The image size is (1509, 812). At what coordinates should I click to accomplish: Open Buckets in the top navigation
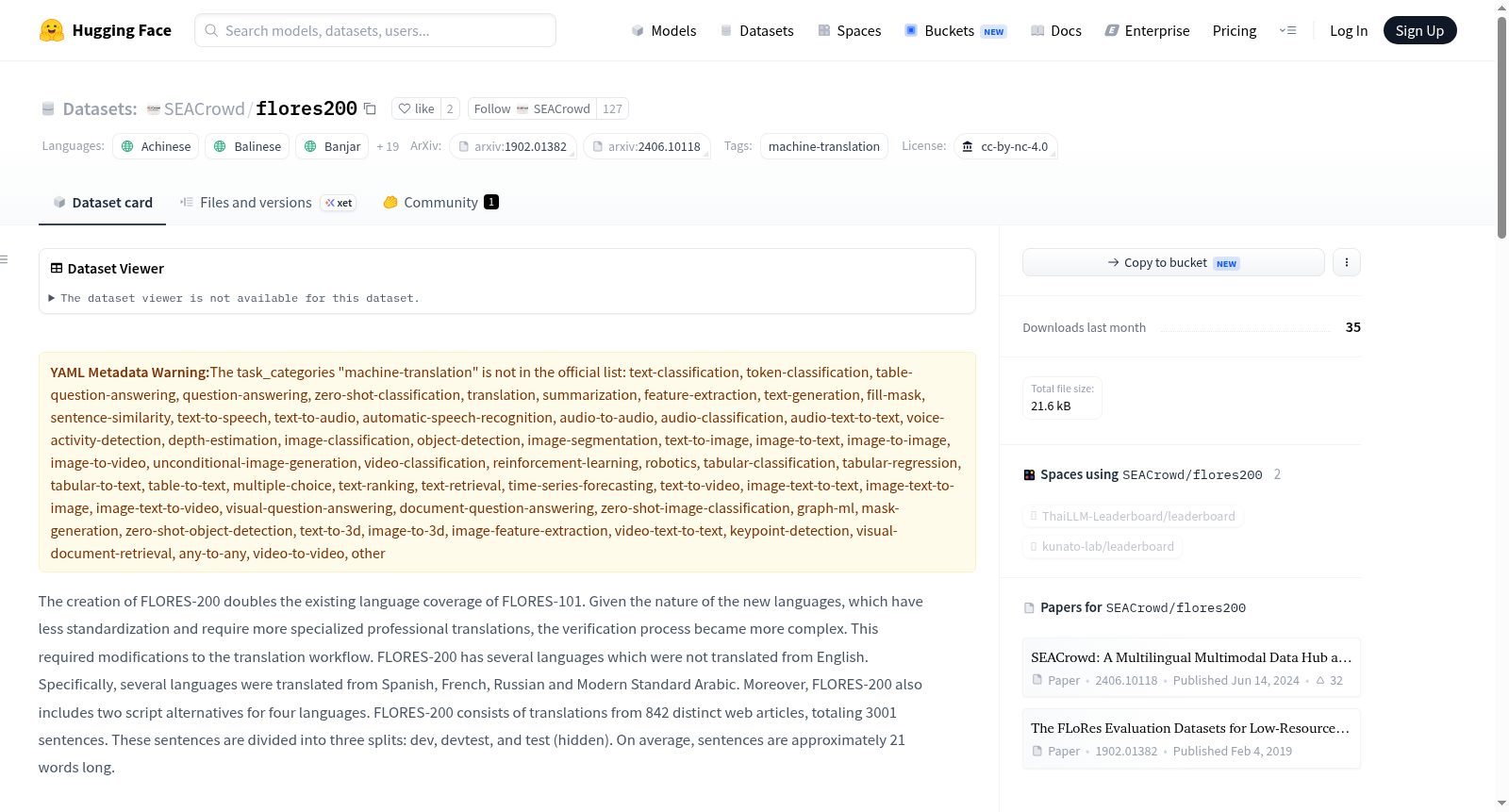pos(955,30)
